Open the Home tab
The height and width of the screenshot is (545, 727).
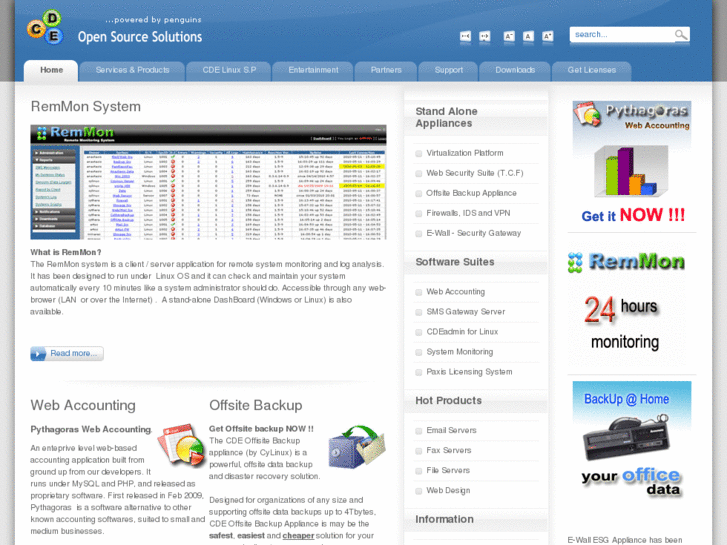[x=51, y=70]
